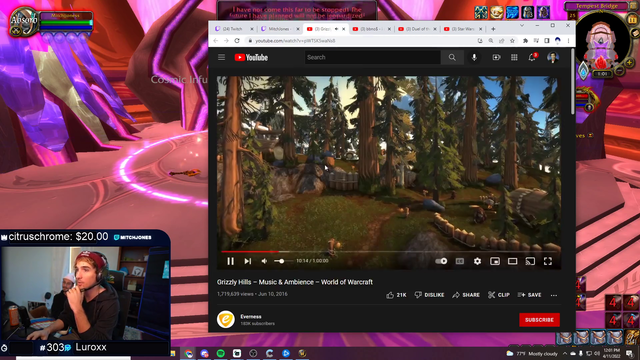
Task: Switch to theater mode
Action: [x=512, y=261]
